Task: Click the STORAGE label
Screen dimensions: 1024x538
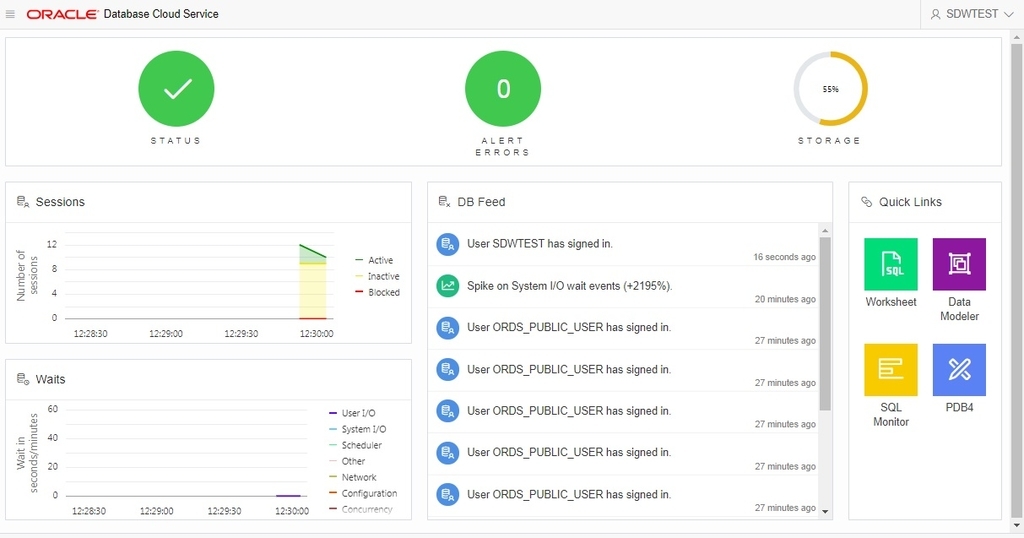Action: [x=829, y=140]
